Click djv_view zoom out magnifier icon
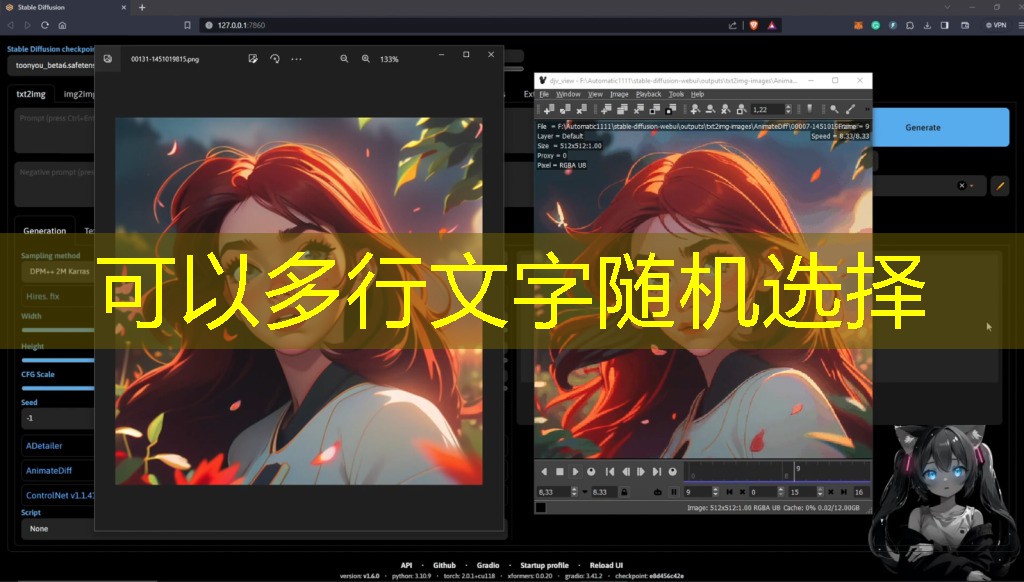 click(710, 109)
